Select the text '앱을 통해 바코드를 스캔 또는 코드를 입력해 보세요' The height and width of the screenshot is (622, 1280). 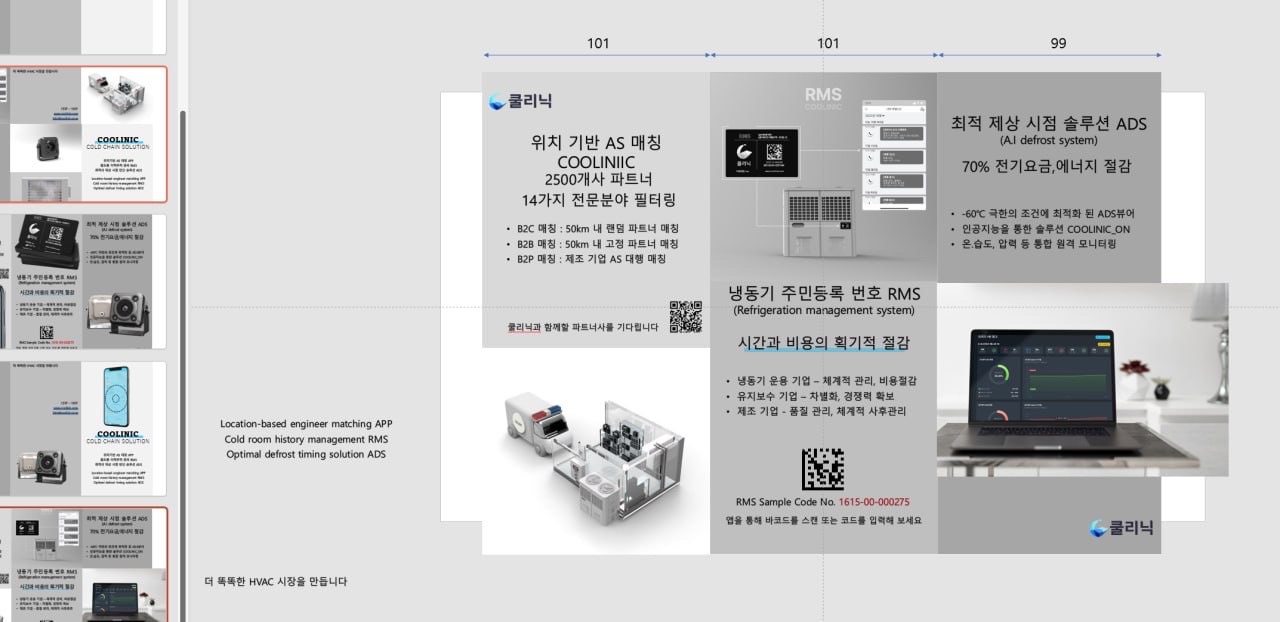pos(824,520)
